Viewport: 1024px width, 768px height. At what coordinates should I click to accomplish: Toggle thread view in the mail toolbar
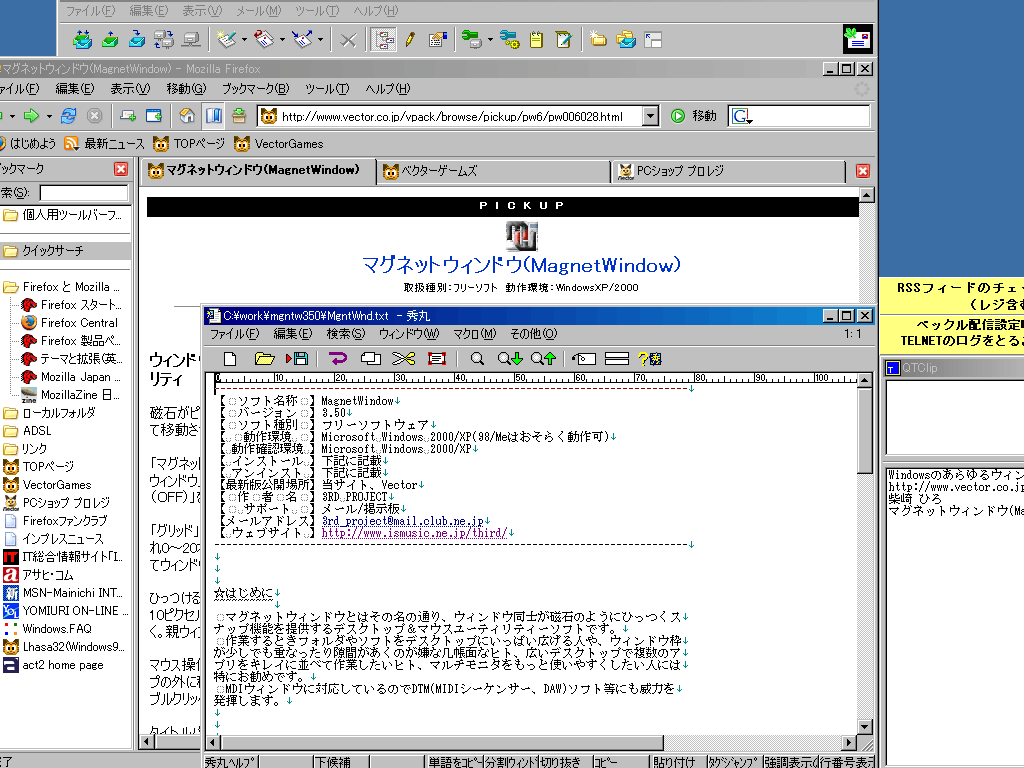click(x=383, y=40)
